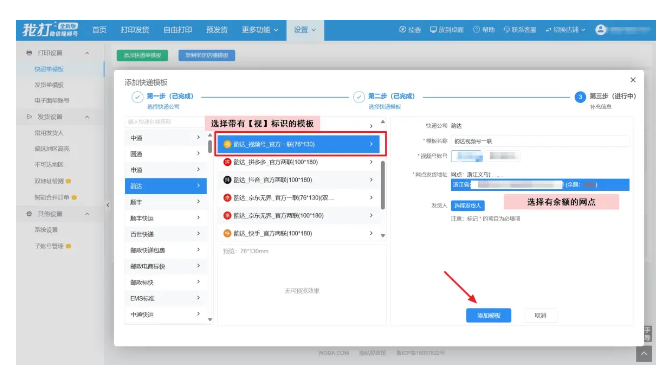This screenshot has height=372, width=667.
Task: Select the highlighted 浙江 outlet with balance
Action: [540, 185]
